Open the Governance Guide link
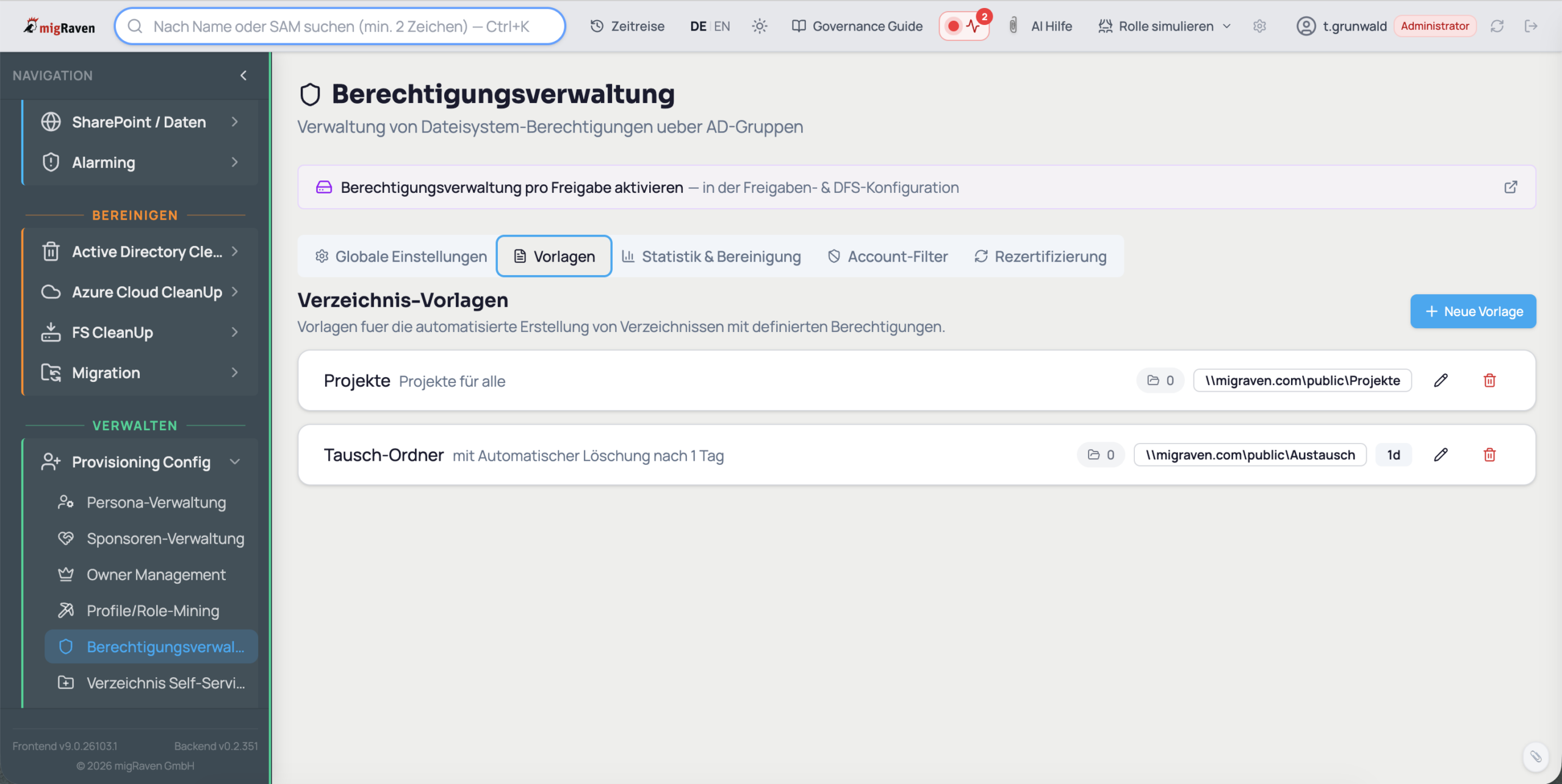Screen dimensions: 1562x784 point(857,26)
